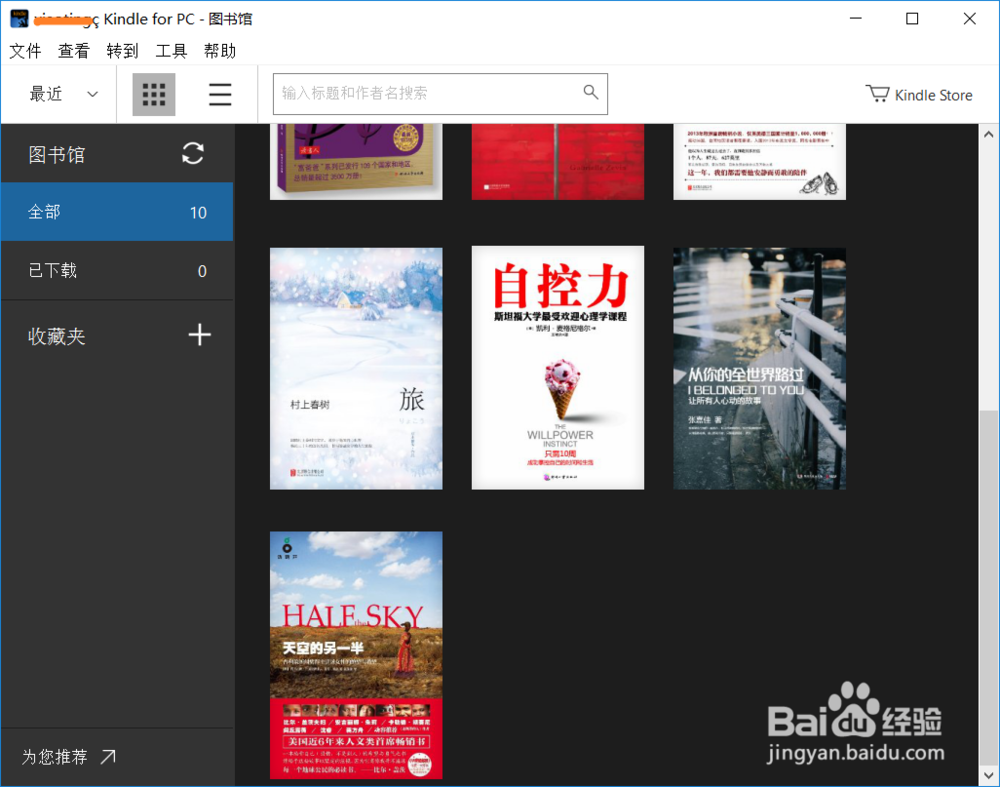Open the 自控力 book
Image resolution: width=1000 pixels, height=787 pixels.
pyautogui.click(x=558, y=368)
